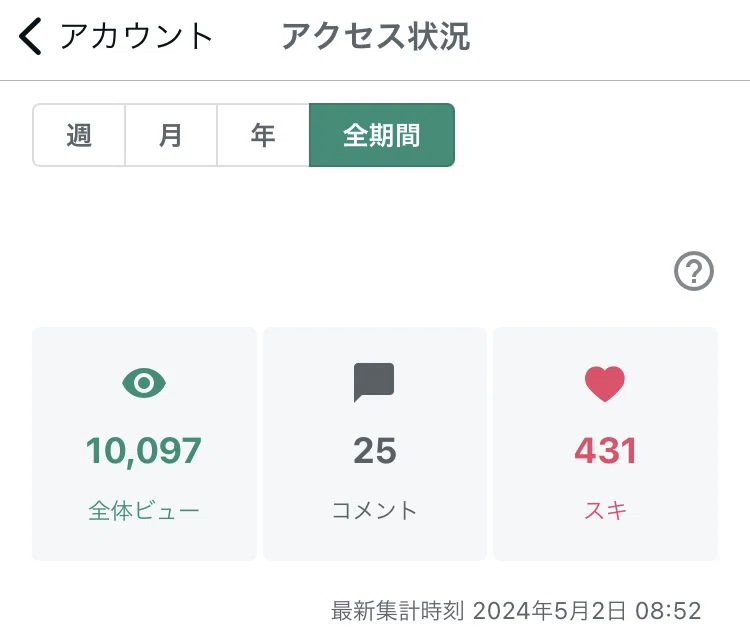Open the スキ stats card
This screenshot has width=750, height=637.
coord(606,444)
